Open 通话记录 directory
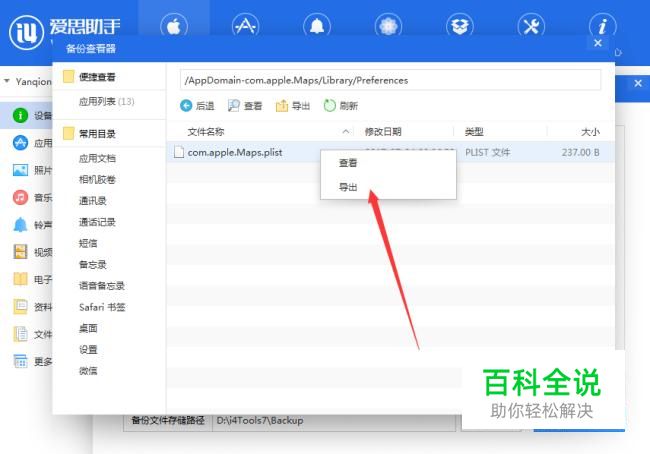This screenshot has width=650, height=454. [x=97, y=222]
